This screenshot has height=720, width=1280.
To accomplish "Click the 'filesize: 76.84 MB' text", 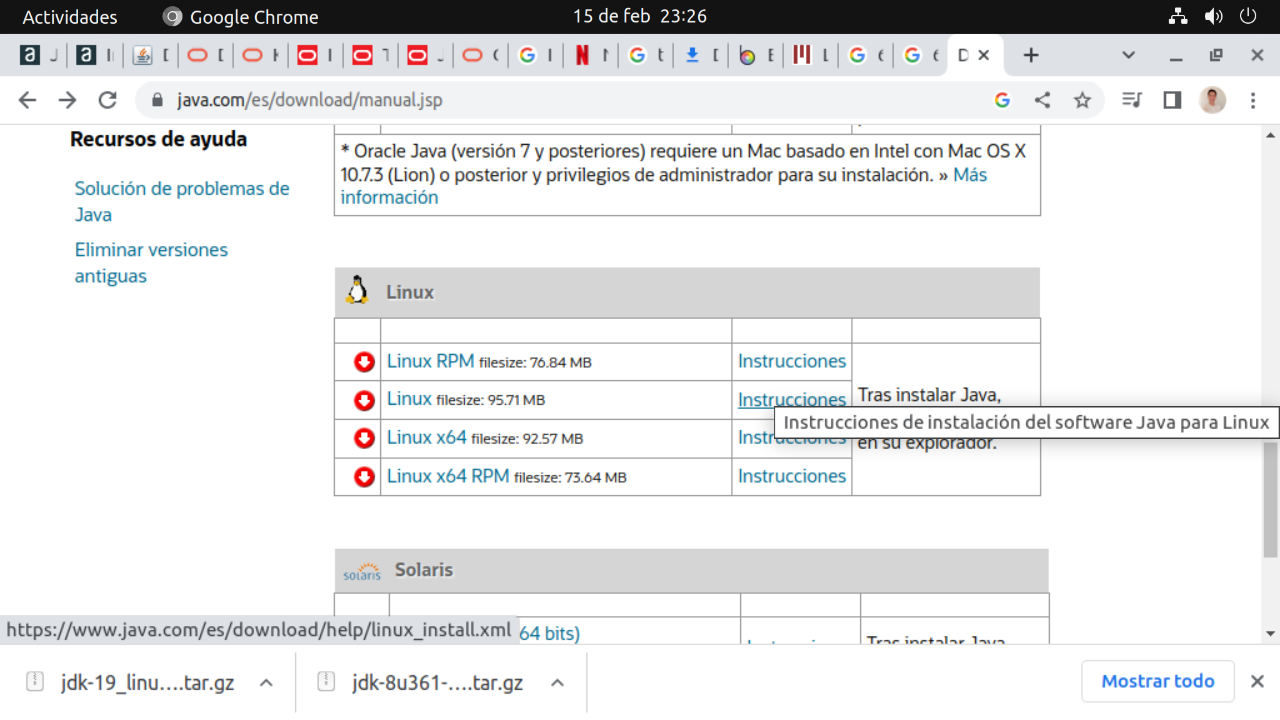I will (535, 363).
